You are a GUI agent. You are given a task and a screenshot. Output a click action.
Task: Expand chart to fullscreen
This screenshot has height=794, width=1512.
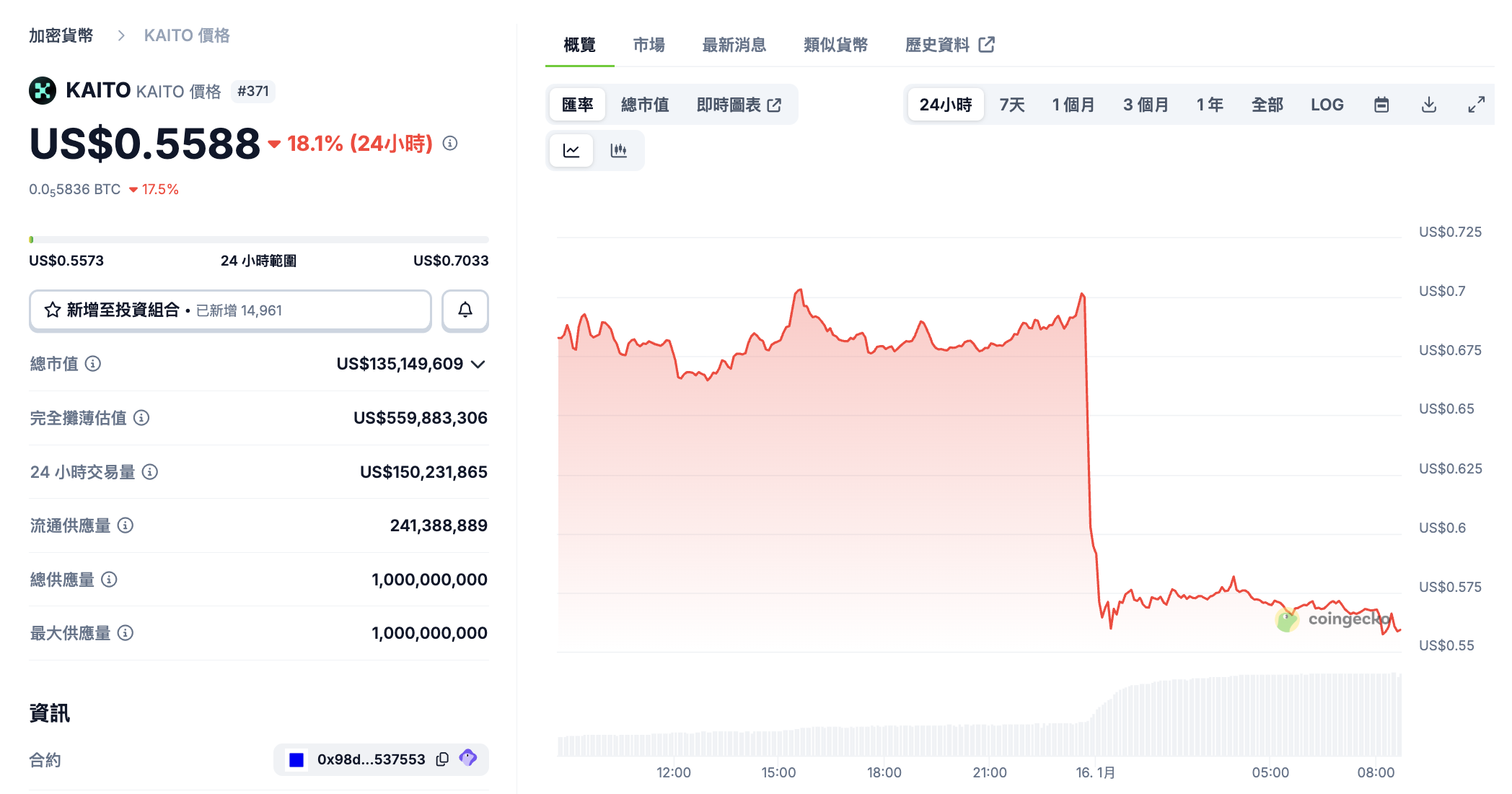[x=1476, y=105]
